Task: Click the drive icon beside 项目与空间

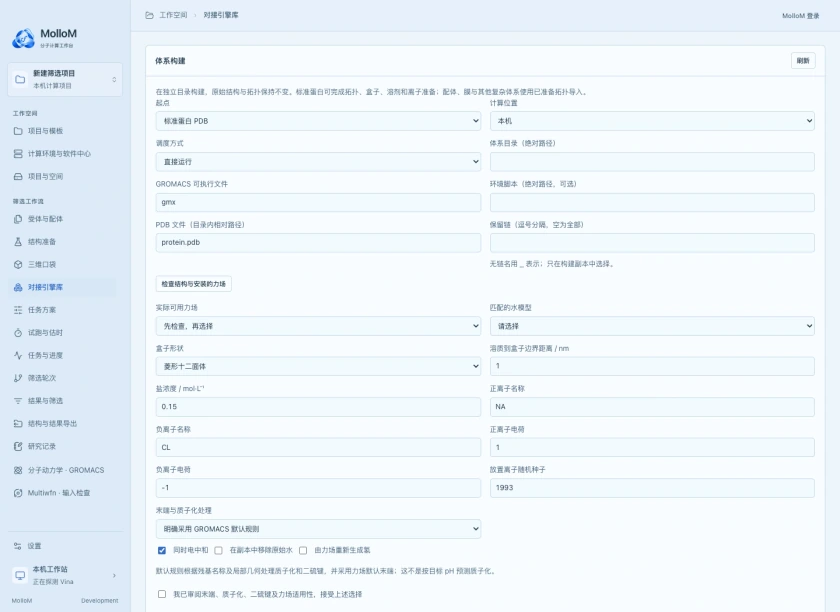Action: (x=18, y=176)
